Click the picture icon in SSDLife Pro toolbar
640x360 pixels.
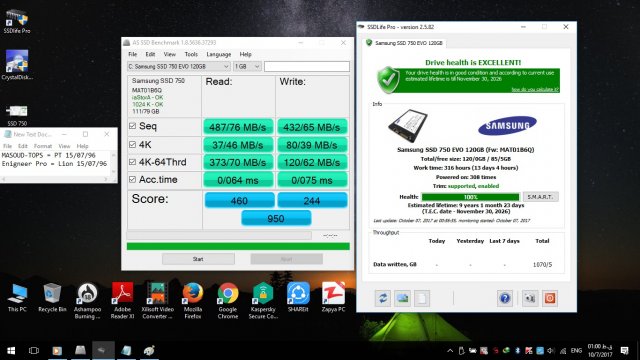pos(402,298)
